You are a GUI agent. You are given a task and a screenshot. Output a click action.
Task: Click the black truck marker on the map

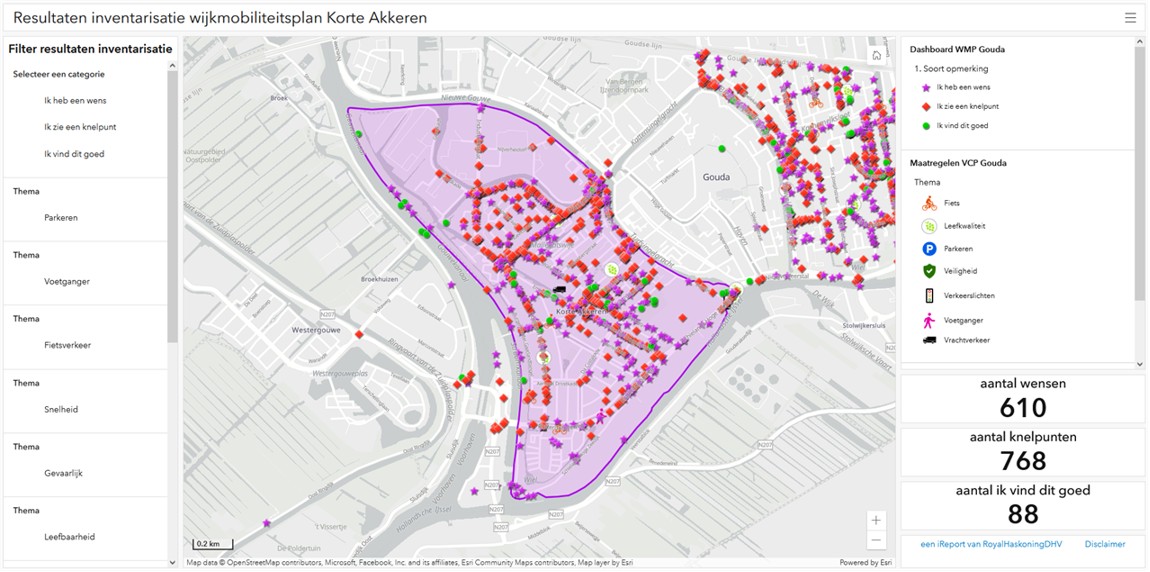pyautogui.click(x=560, y=290)
